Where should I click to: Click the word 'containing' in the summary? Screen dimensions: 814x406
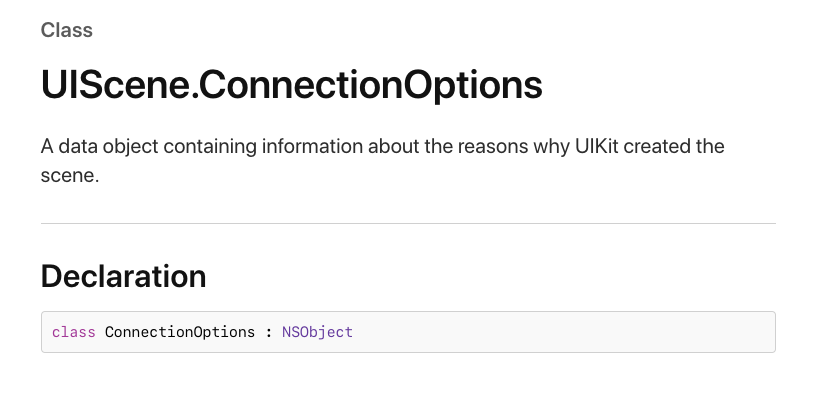coord(210,147)
